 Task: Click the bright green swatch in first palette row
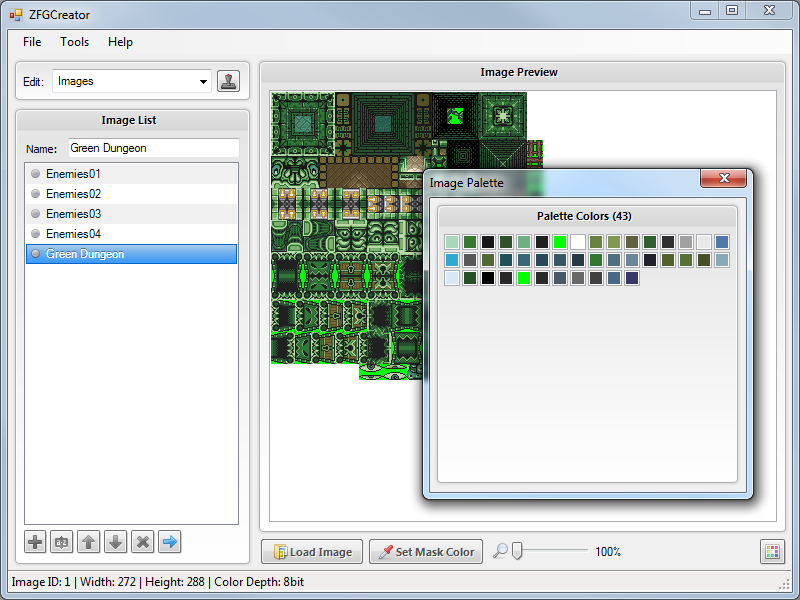tap(560, 242)
